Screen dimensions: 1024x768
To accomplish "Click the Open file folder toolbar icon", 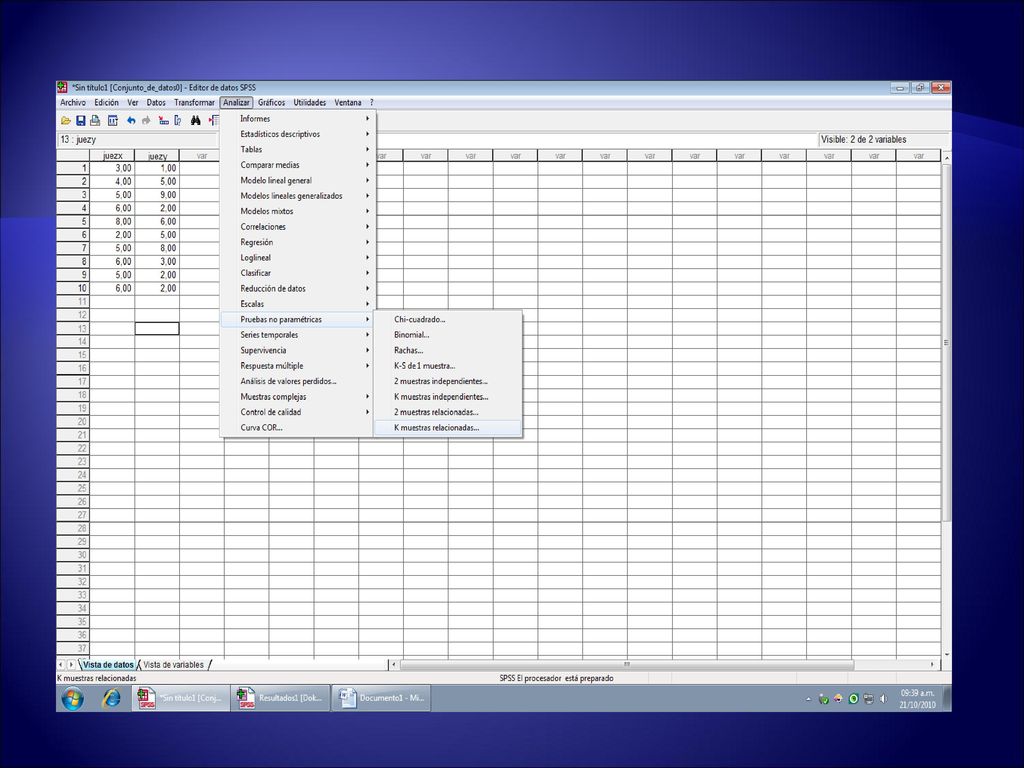I will tap(65, 121).
